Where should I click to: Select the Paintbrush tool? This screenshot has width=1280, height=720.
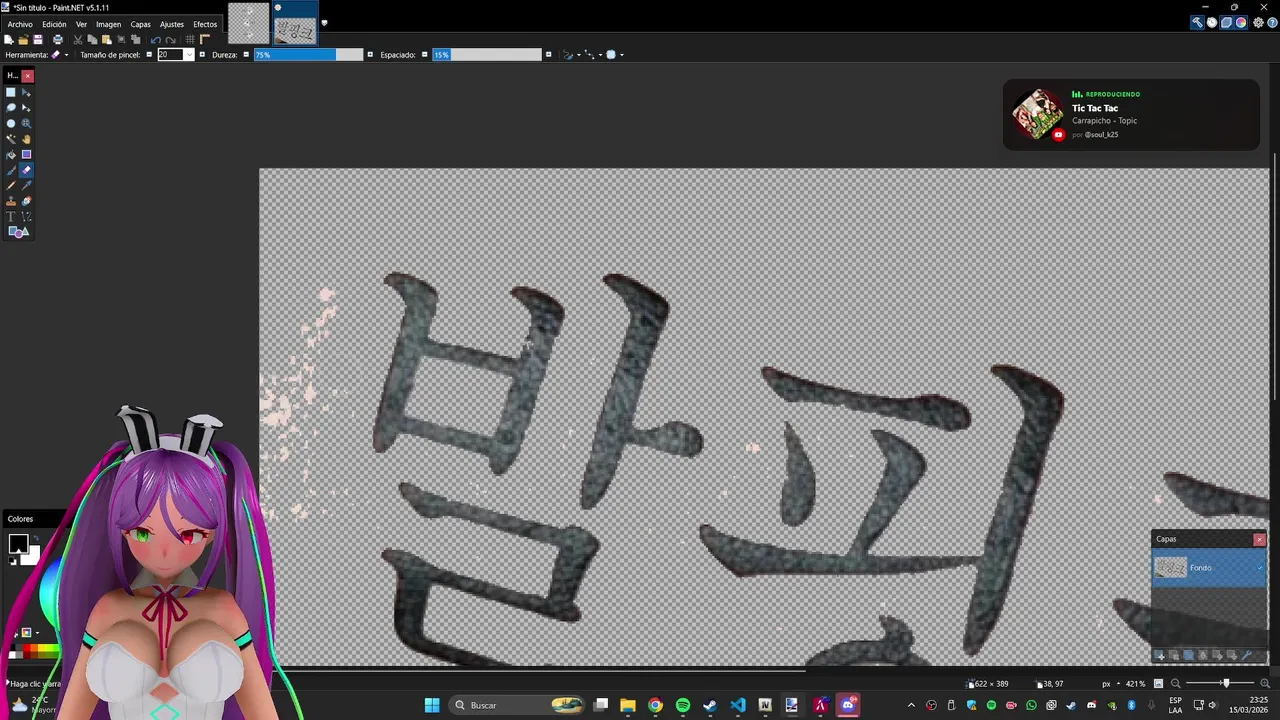click(x=11, y=170)
